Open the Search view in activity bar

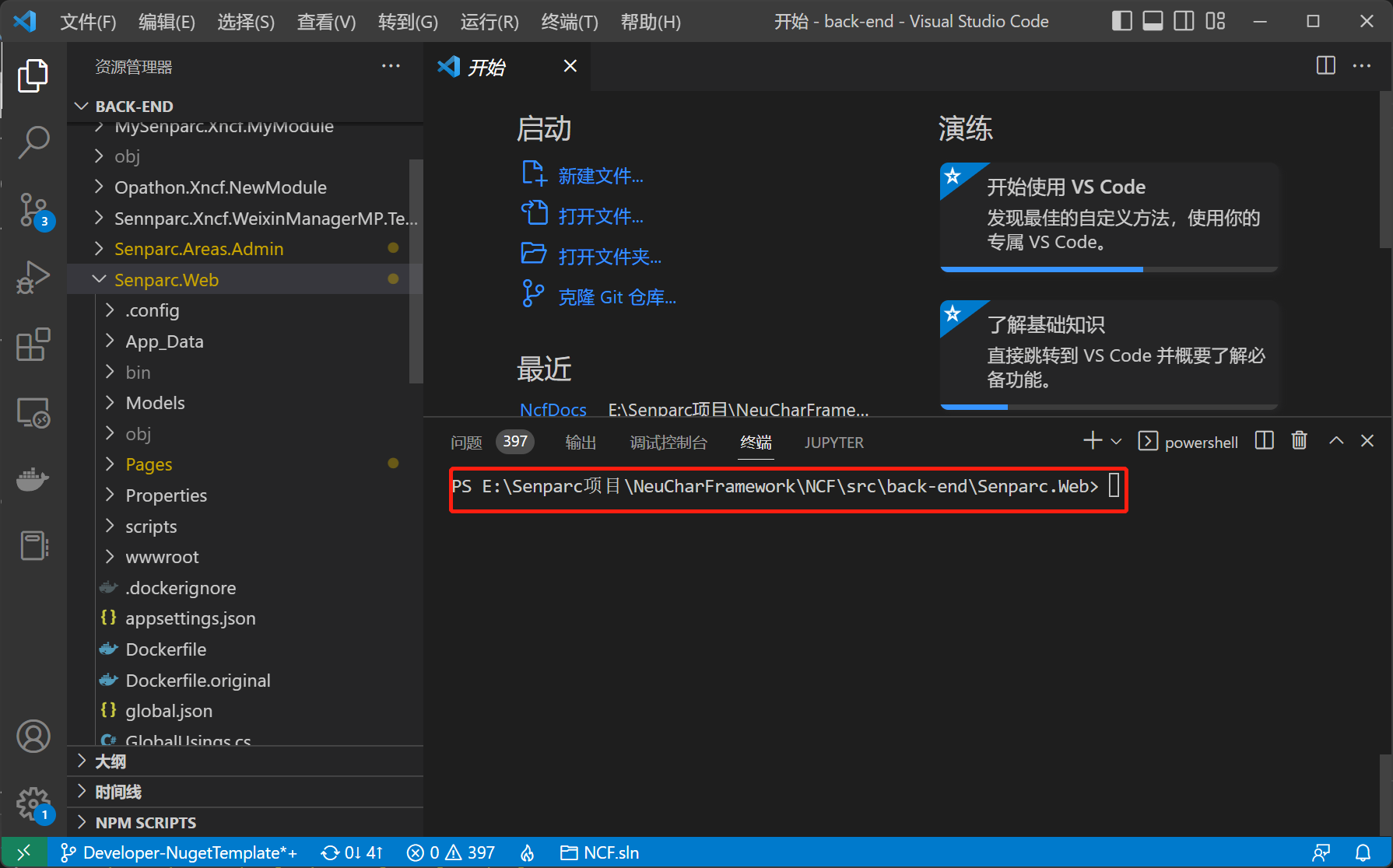pyautogui.click(x=33, y=142)
